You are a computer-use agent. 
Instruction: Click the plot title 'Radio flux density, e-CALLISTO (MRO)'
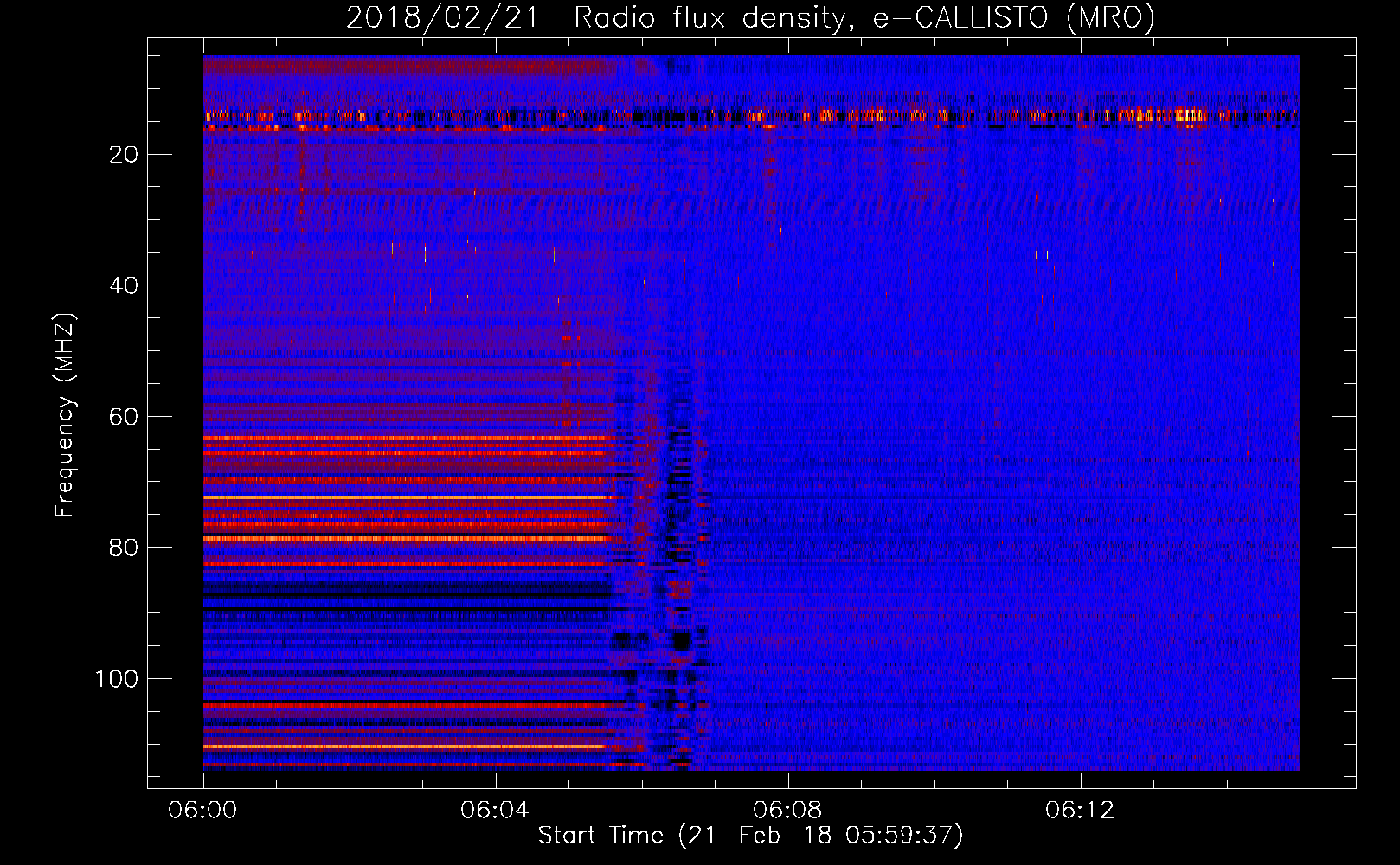pos(864,18)
